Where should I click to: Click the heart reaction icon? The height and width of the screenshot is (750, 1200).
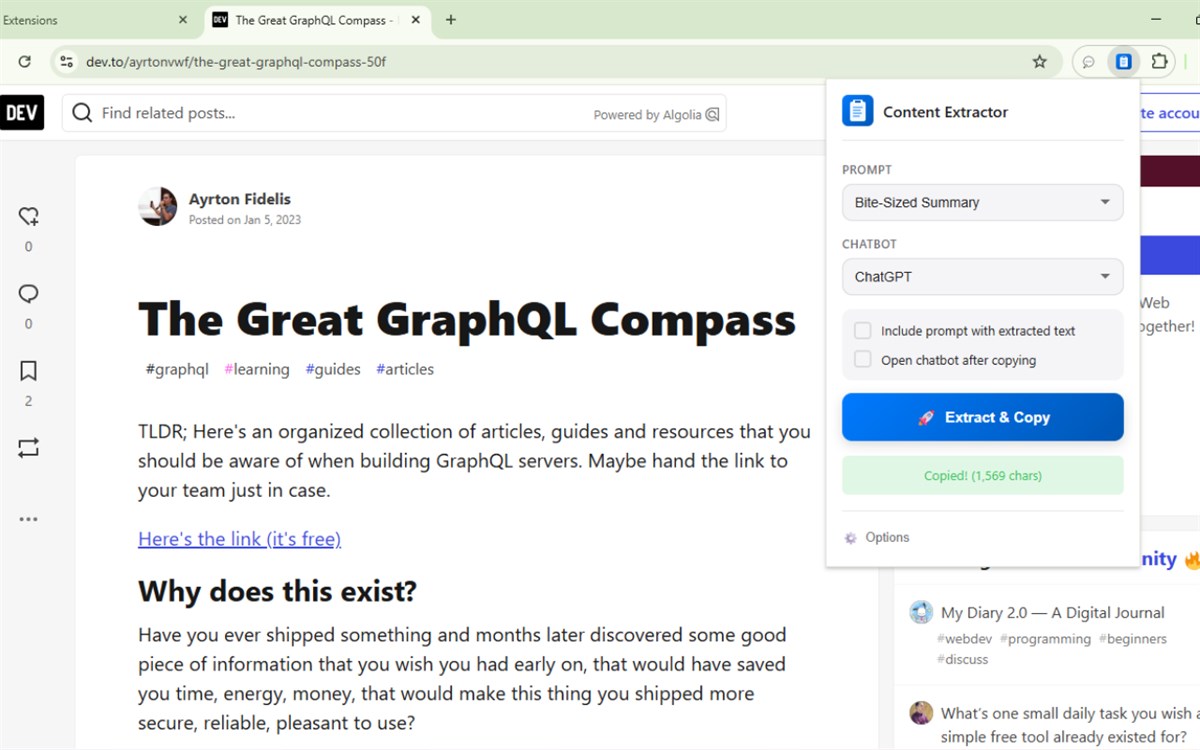tap(28, 216)
